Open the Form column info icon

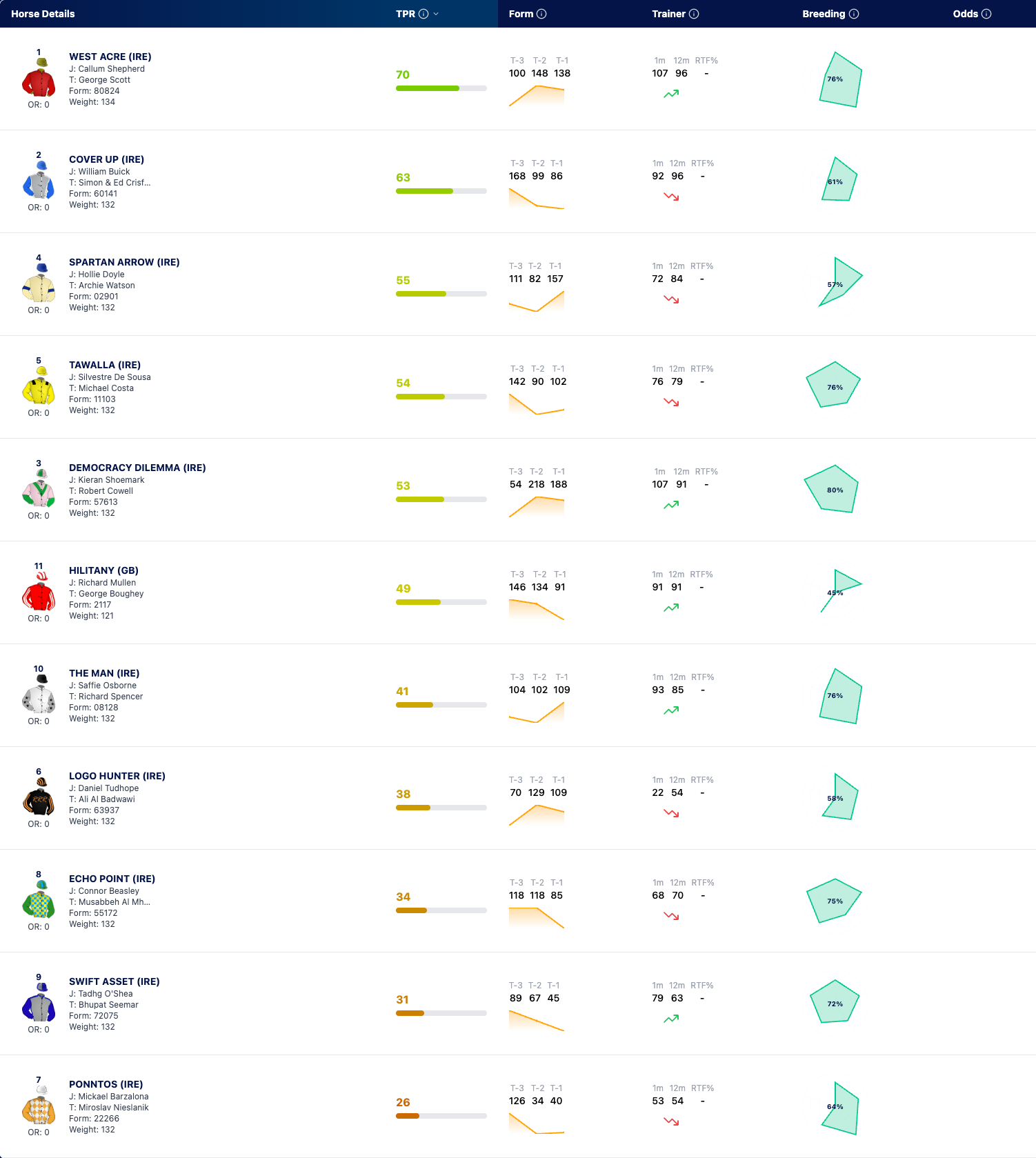tap(541, 14)
